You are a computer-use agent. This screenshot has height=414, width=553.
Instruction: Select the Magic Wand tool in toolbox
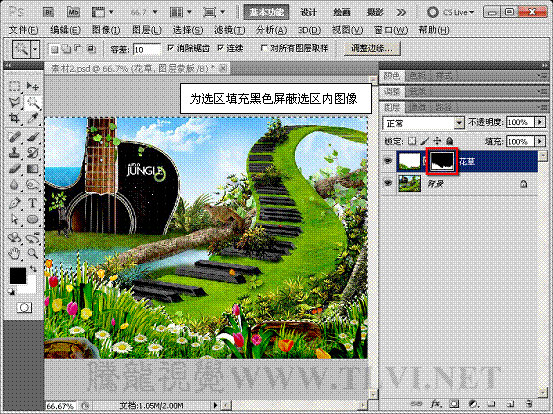click(32, 103)
